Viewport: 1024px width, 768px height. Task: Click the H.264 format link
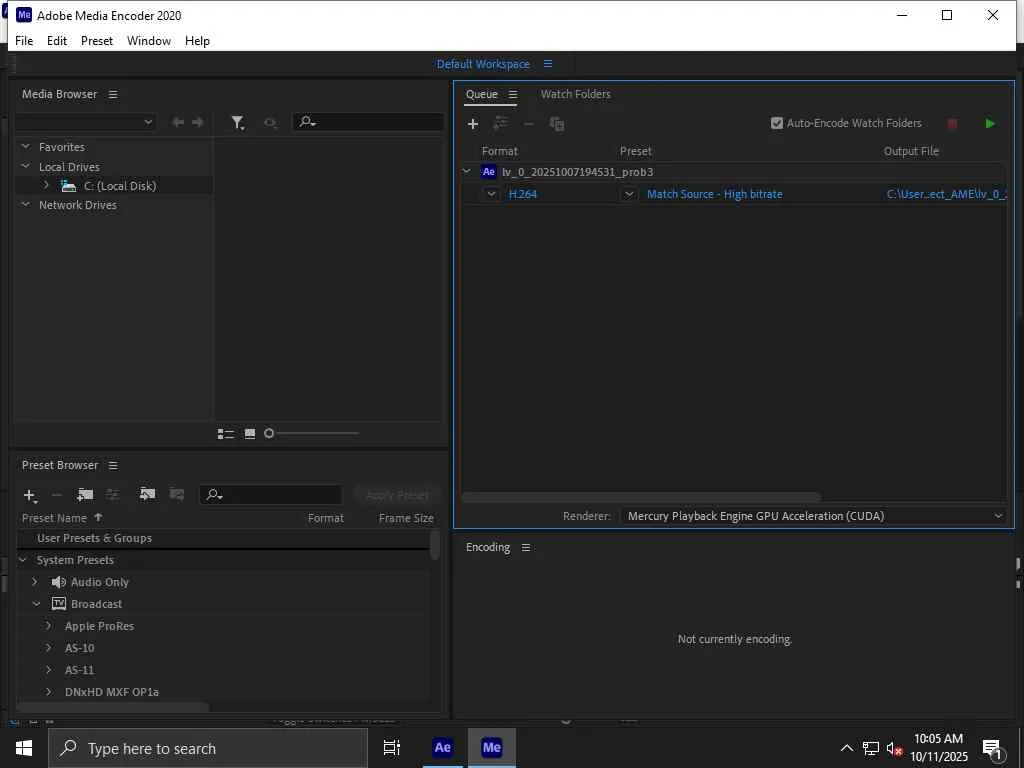(522, 194)
